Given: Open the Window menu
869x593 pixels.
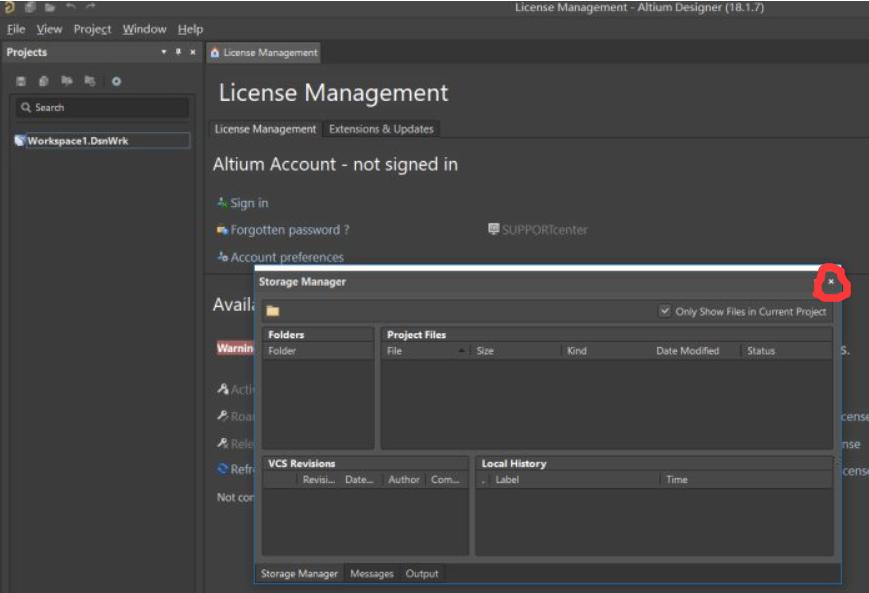Looking at the screenshot, I should coord(144,29).
